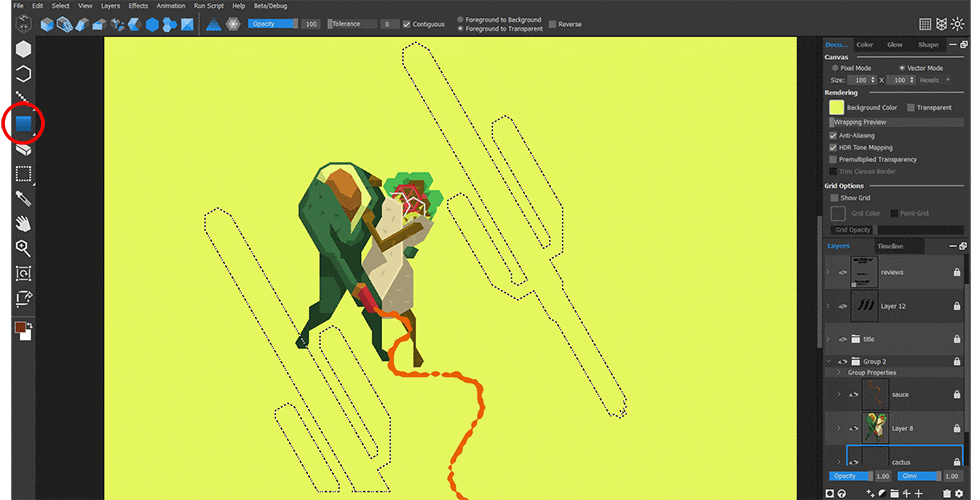Select the Zoom magnifier tool
Image resolution: width=980 pixels, height=500 pixels.
[x=23, y=248]
